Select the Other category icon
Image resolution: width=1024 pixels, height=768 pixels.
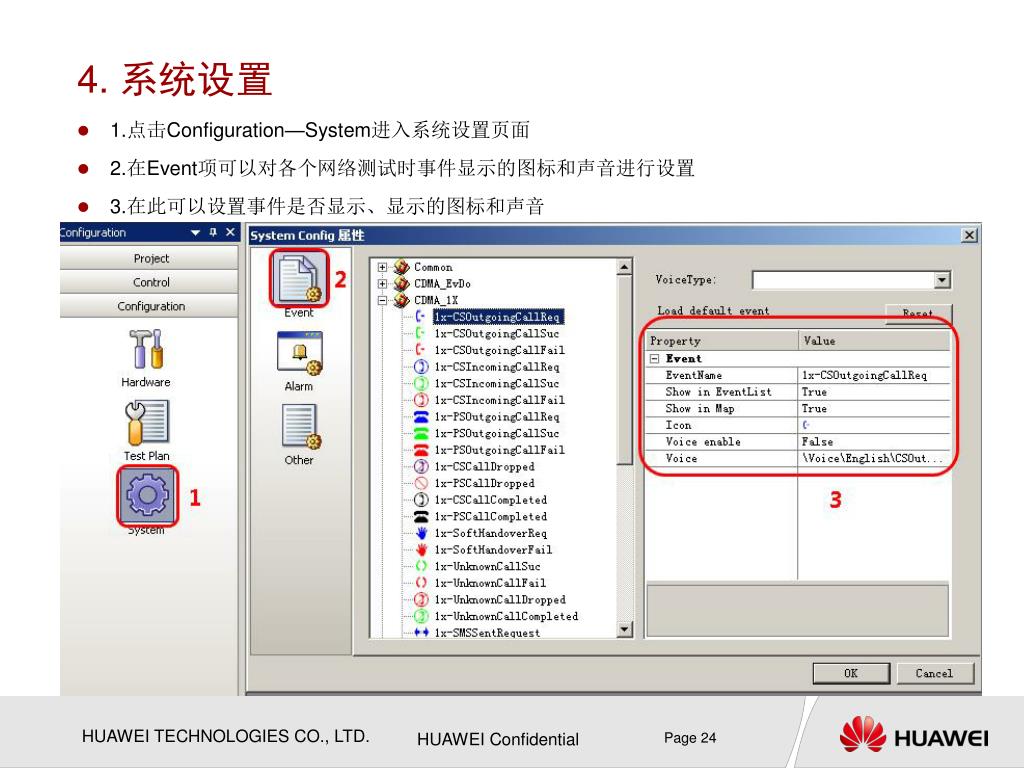pyautogui.click(x=300, y=426)
